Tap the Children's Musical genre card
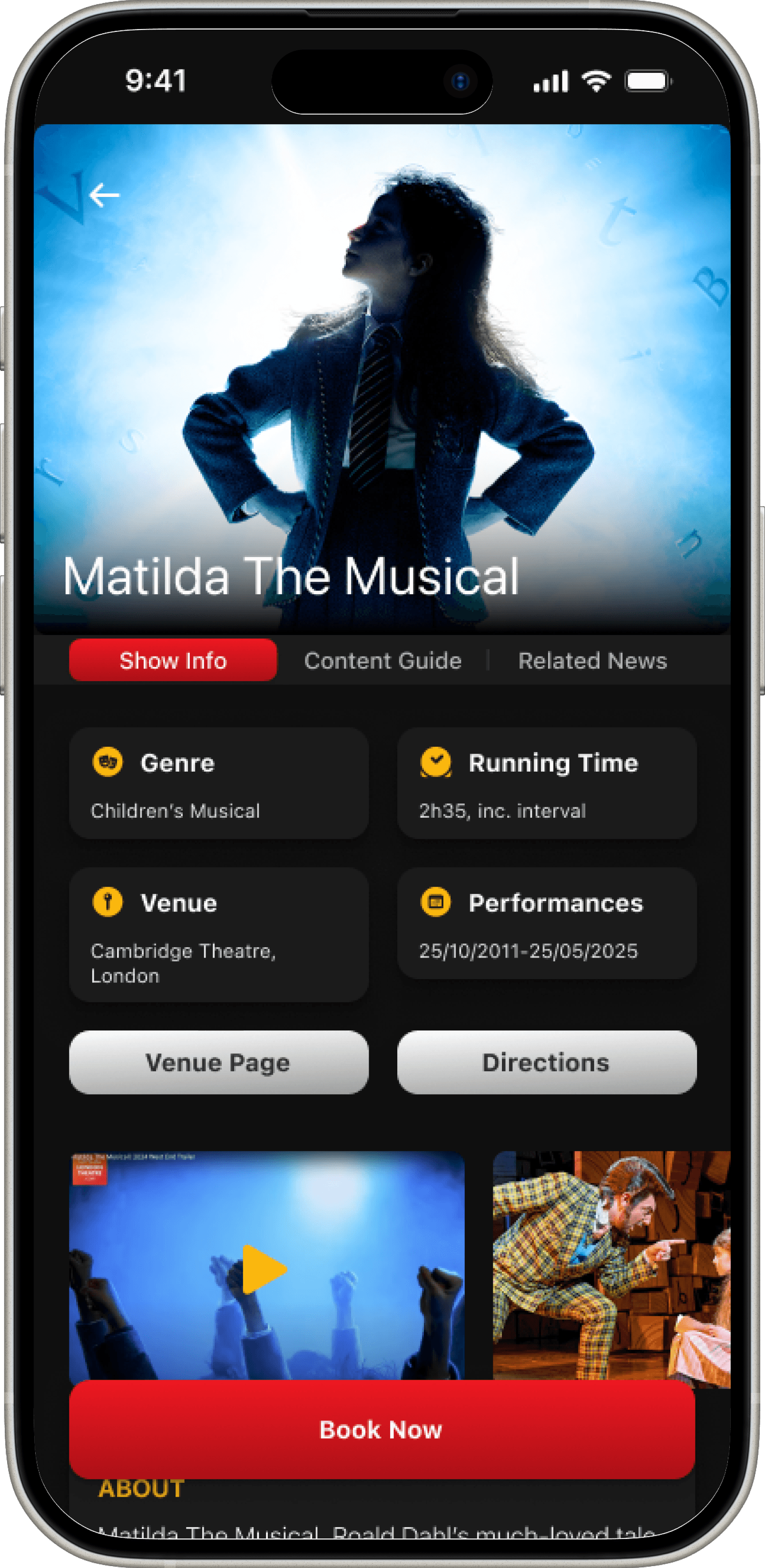The height and width of the screenshot is (1568, 765). 218,783
